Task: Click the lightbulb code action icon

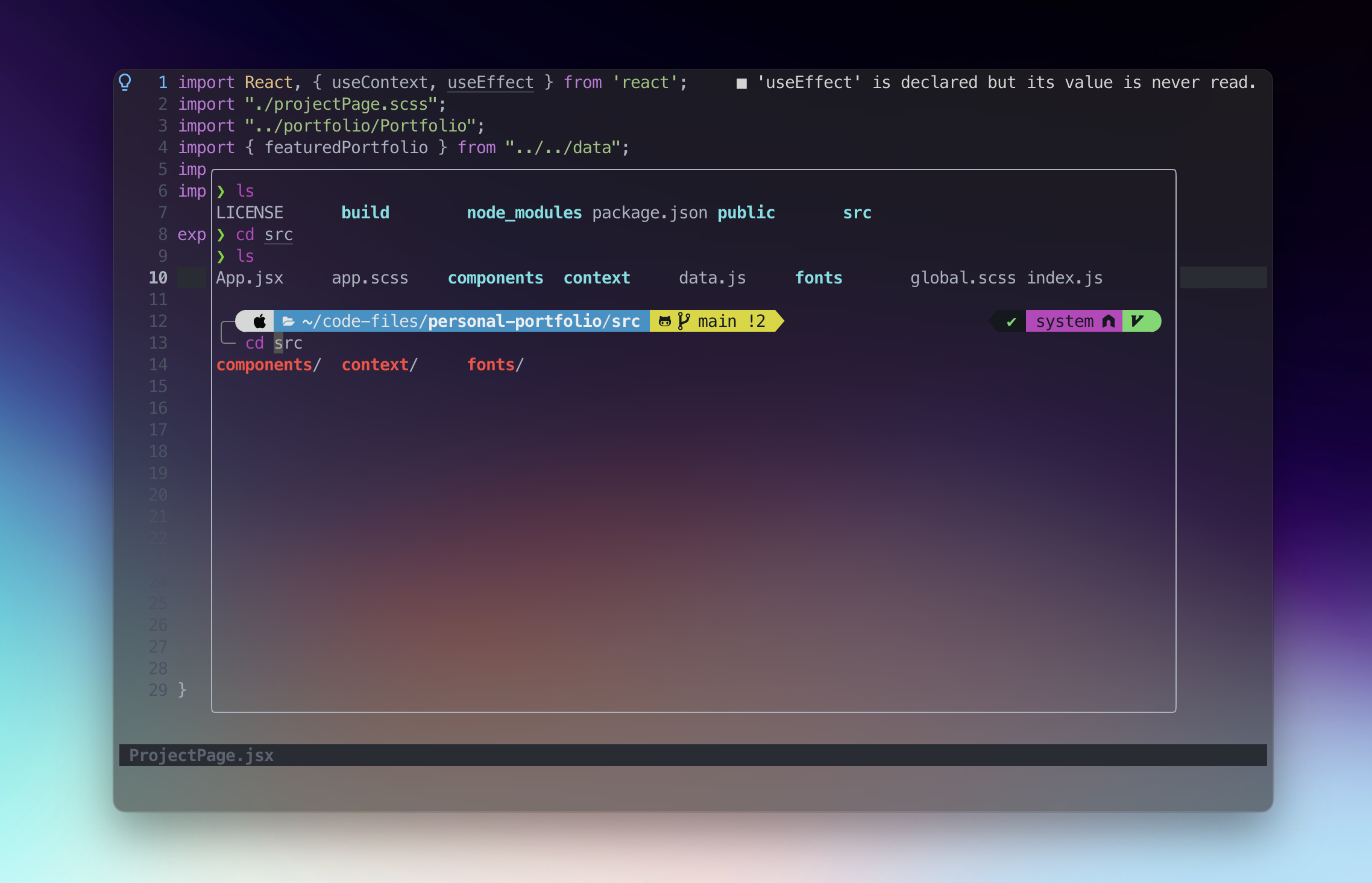Action: [125, 82]
